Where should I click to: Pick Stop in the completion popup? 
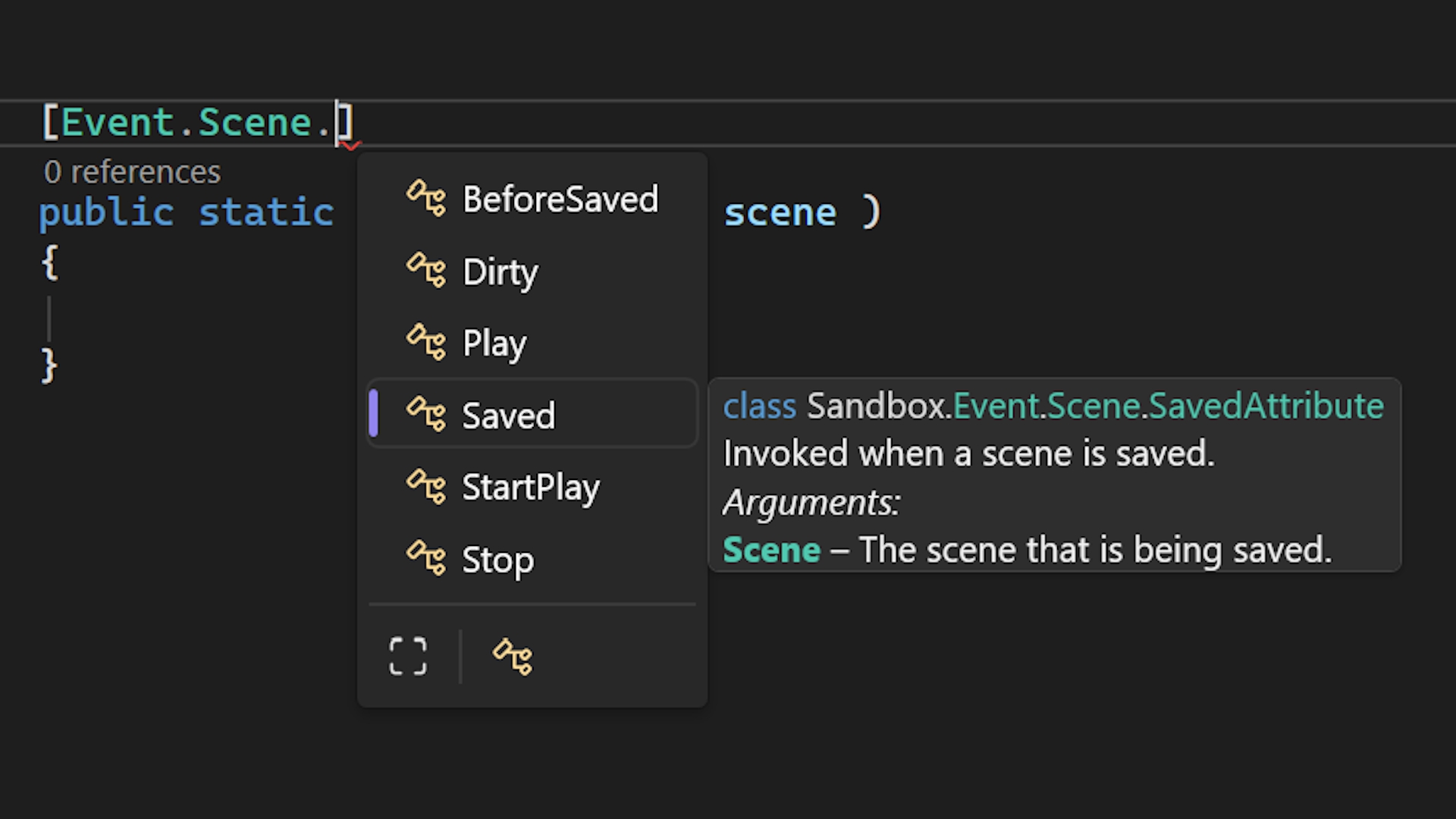coord(498,560)
